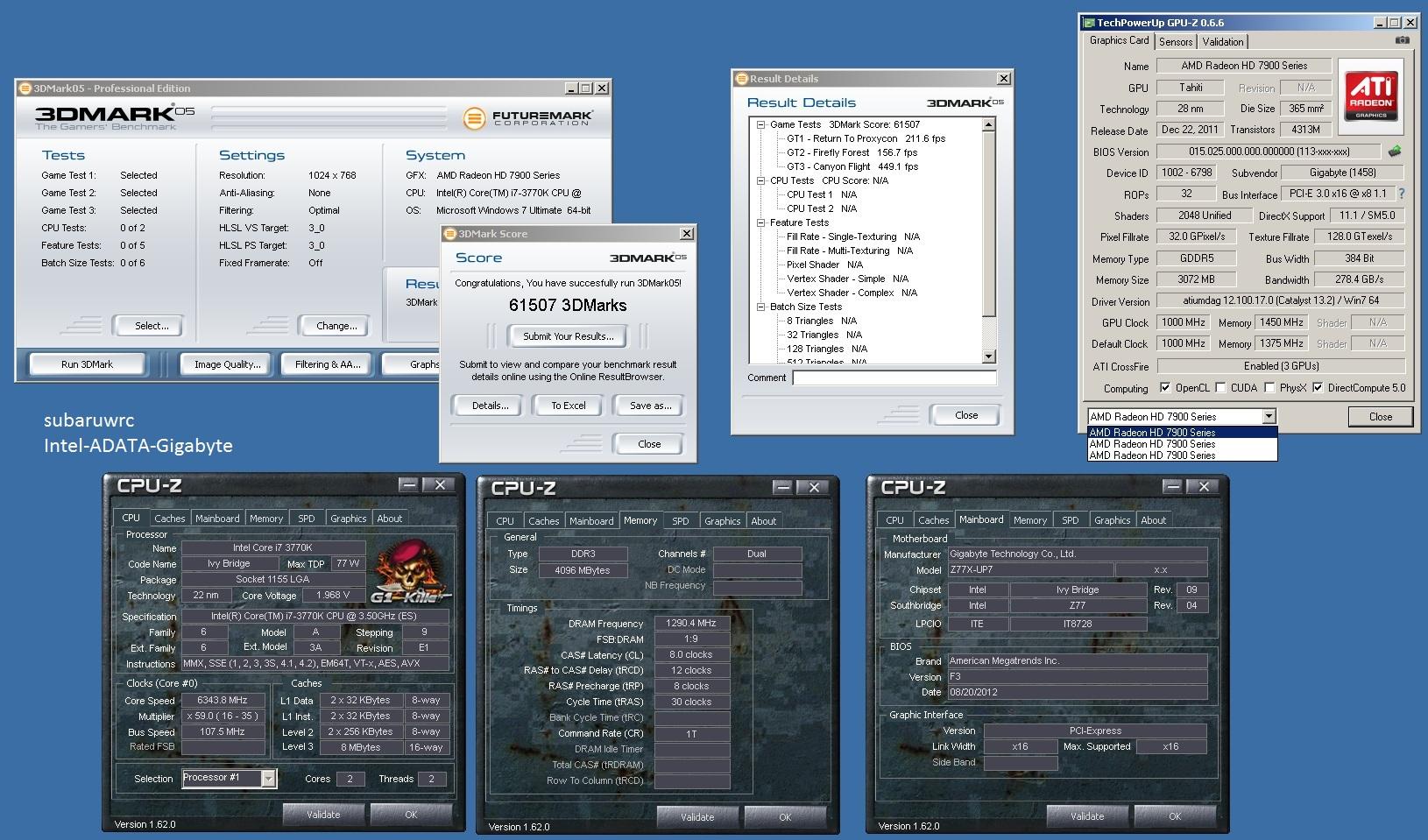Click the Futuremark Corporation logo
The image size is (1428, 840).
pos(527,117)
